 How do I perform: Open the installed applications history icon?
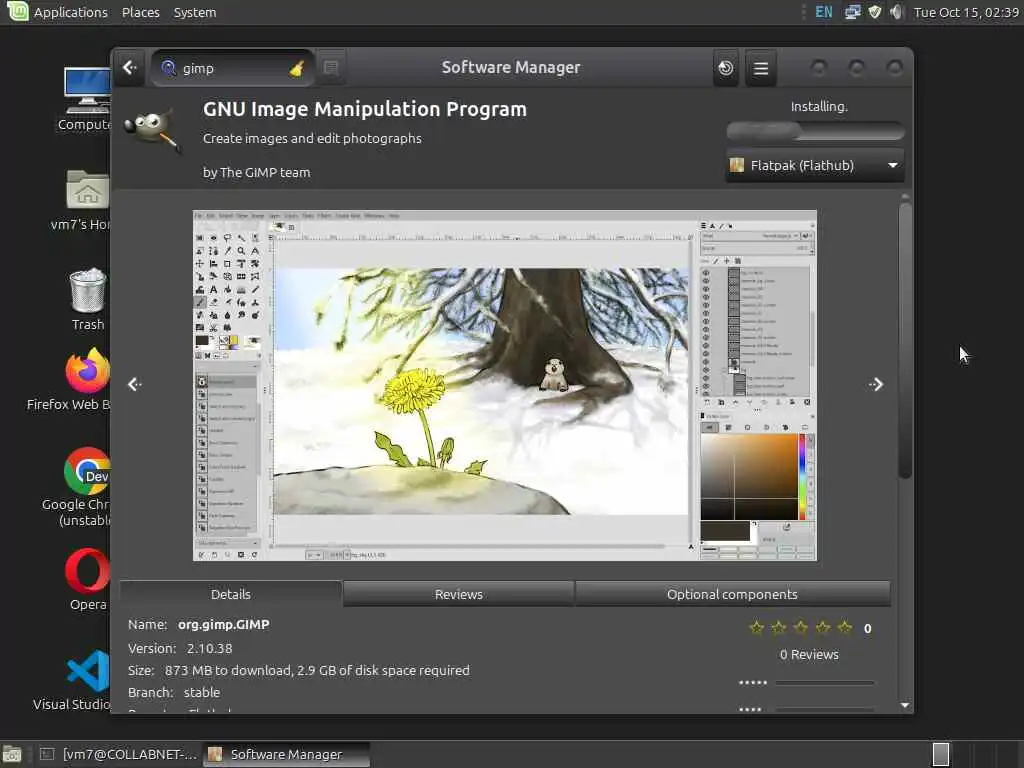726,68
